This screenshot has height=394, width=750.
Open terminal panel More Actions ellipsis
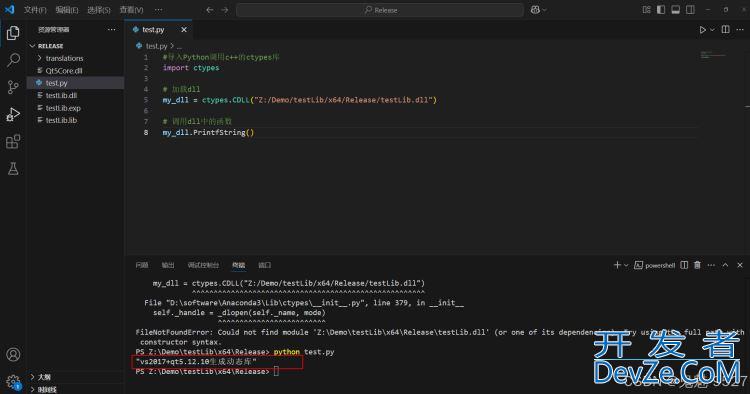(x=711, y=265)
